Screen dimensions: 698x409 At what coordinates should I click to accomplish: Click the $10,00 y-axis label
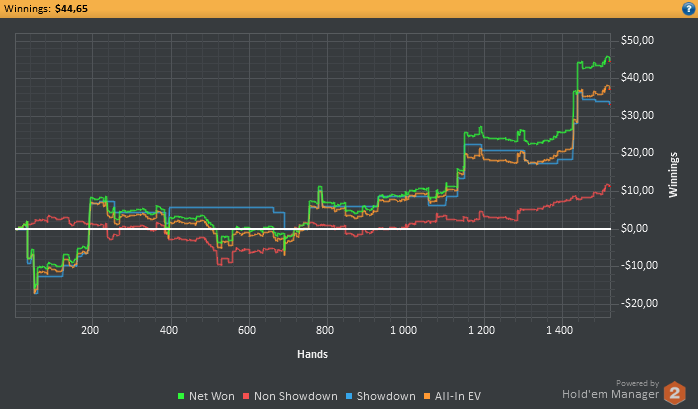637,190
